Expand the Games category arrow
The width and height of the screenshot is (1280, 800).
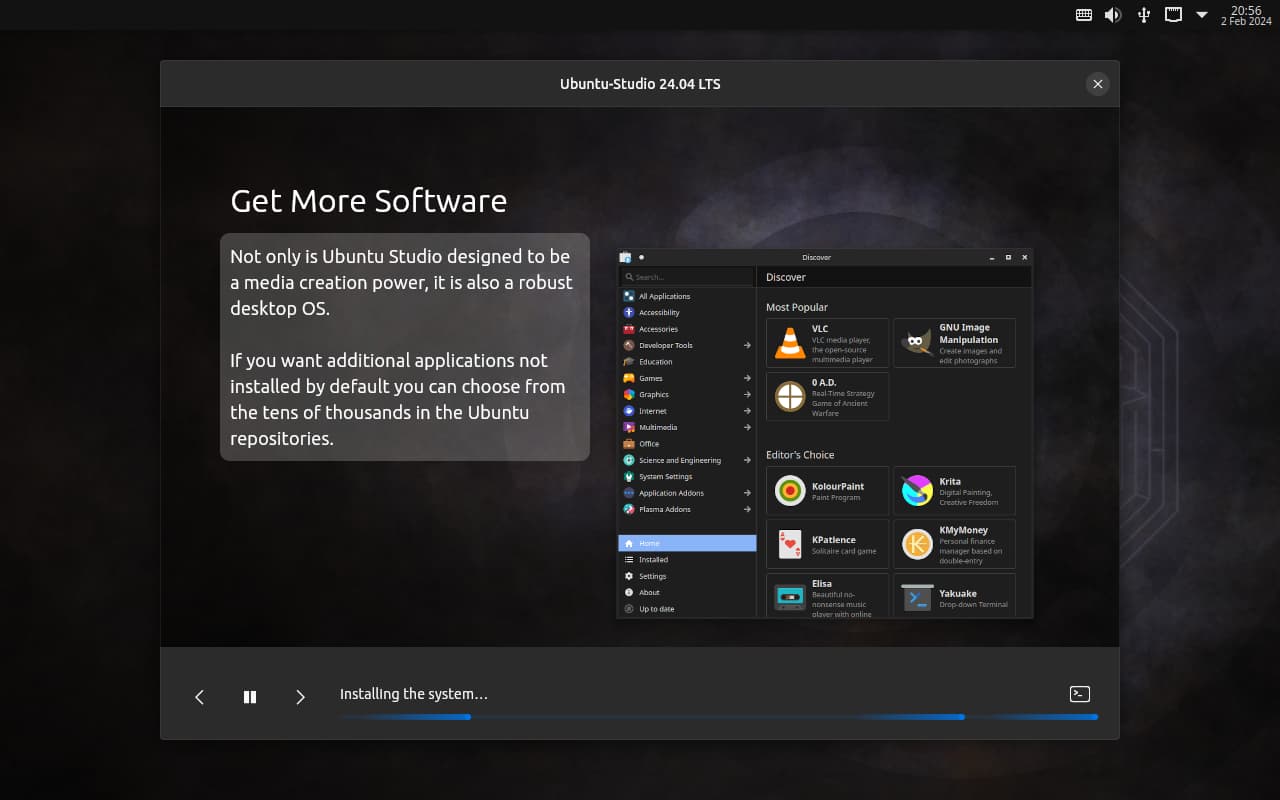coord(747,378)
